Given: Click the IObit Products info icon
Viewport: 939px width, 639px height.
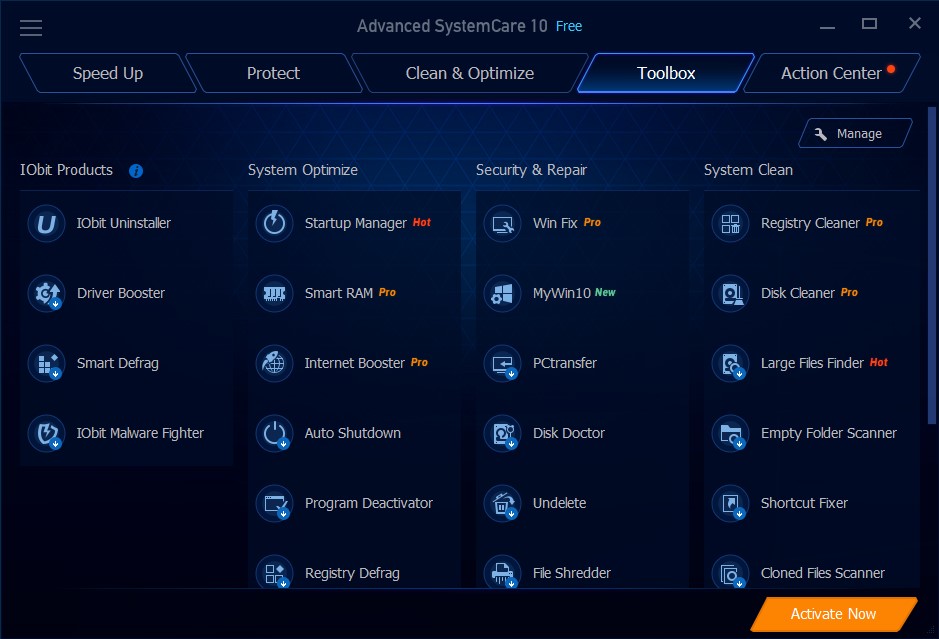Looking at the screenshot, I should [136, 171].
